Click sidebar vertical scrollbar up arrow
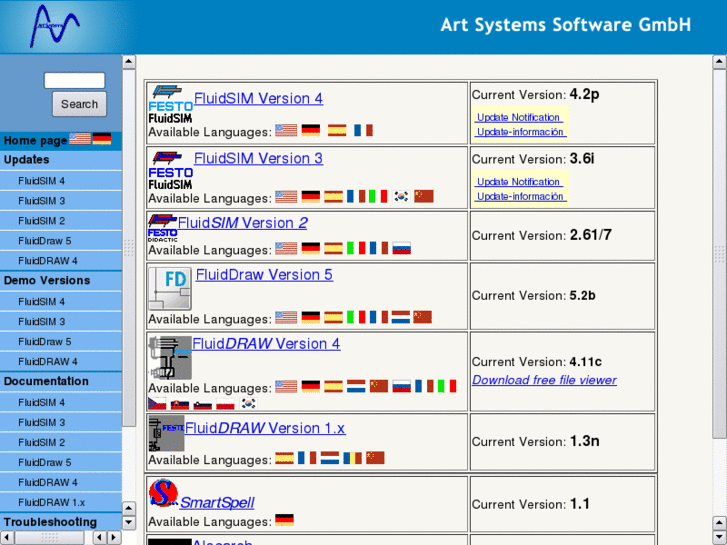Viewport: 727px width, 545px height. (129, 62)
